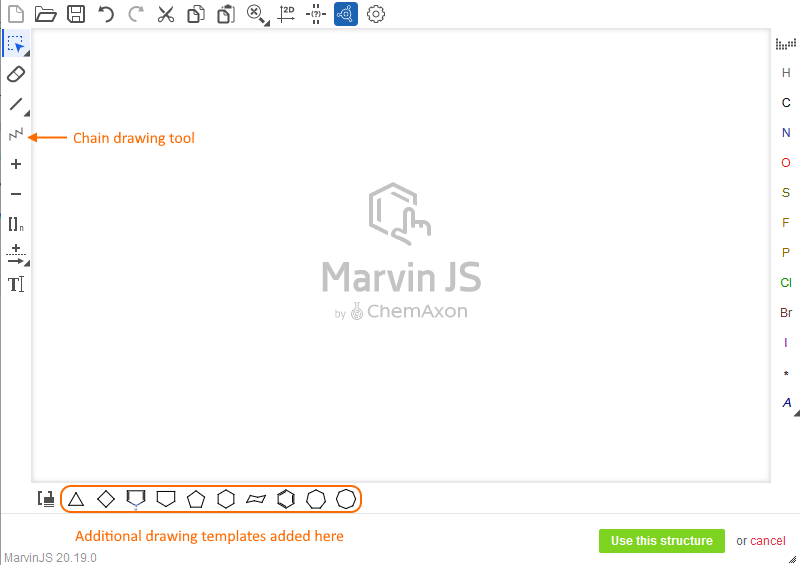Select Bromine atom Br
Viewport: 800px width, 565px height.
coord(786,313)
